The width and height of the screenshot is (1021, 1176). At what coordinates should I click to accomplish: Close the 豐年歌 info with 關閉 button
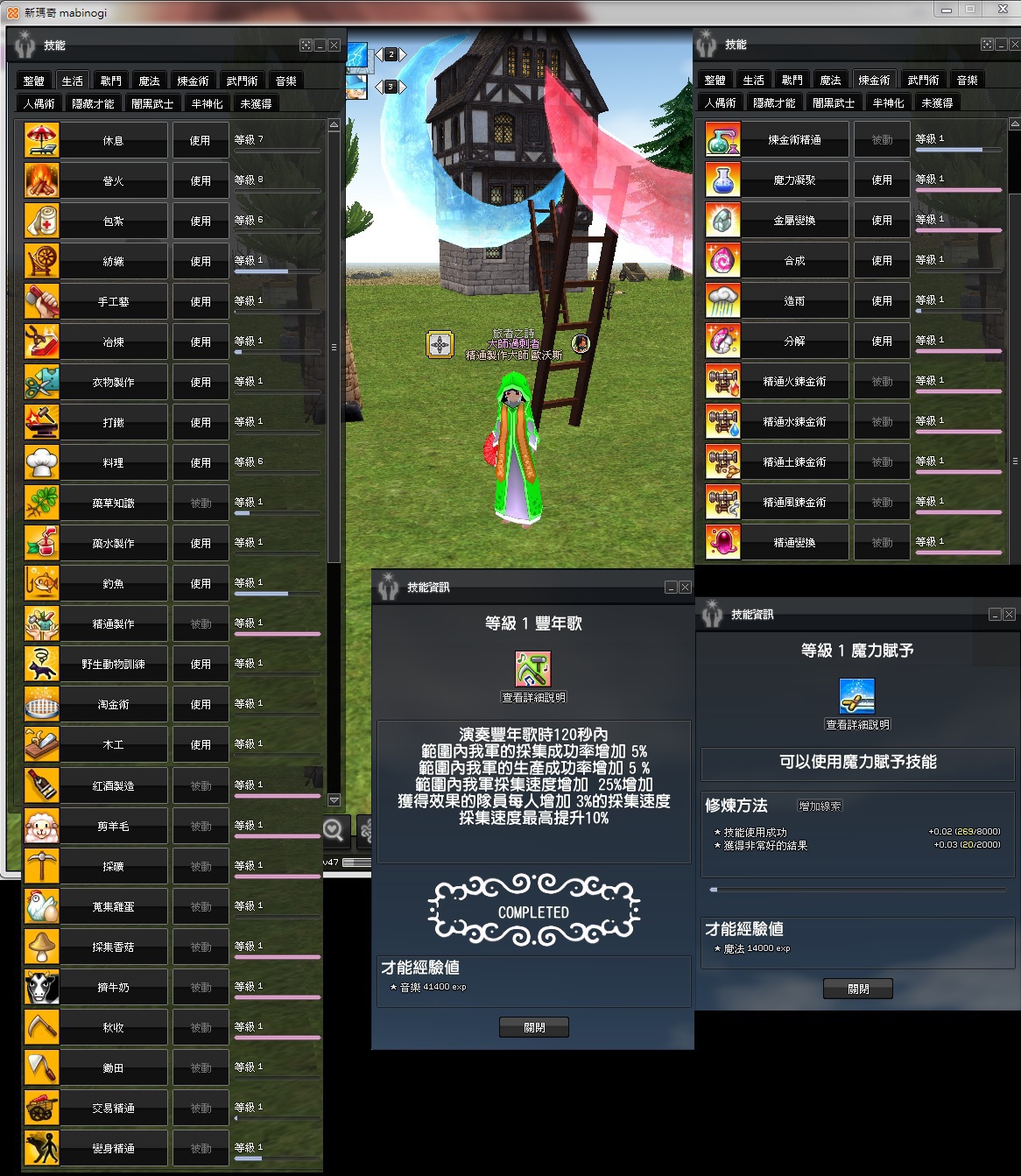[x=534, y=1027]
